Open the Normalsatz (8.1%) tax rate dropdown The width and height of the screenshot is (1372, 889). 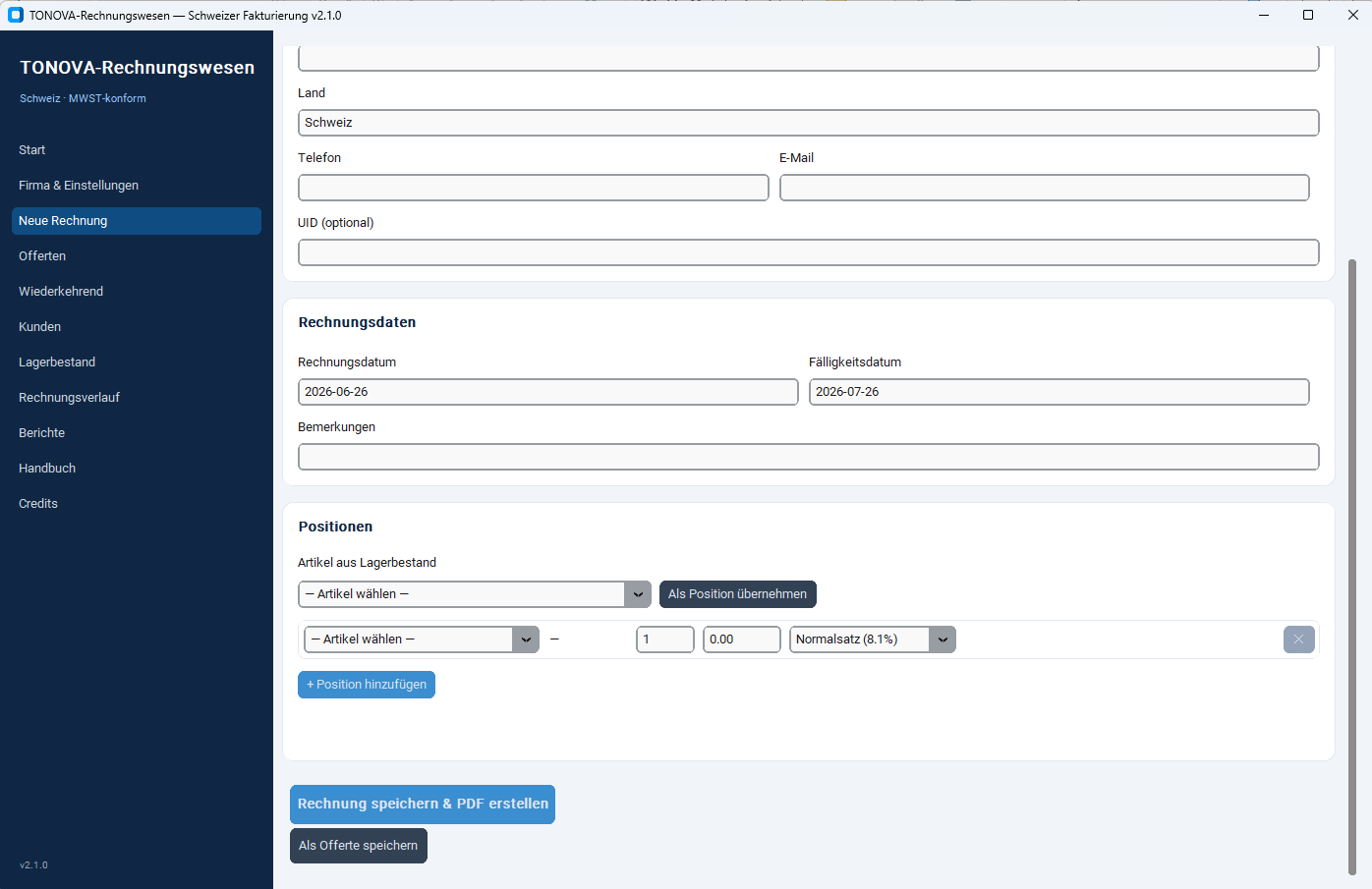(x=873, y=639)
